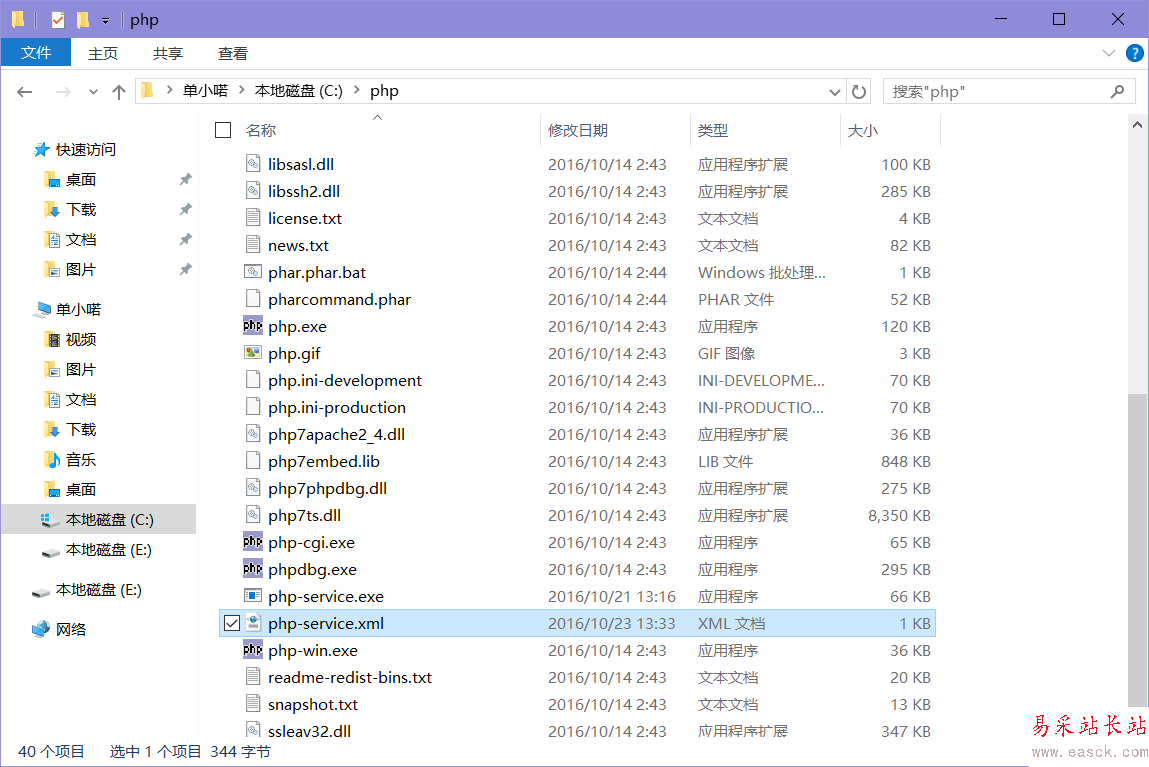Select file php7apache2_4.dll
Image resolution: width=1149 pixels, height=767 pixels.
(336, 434)
